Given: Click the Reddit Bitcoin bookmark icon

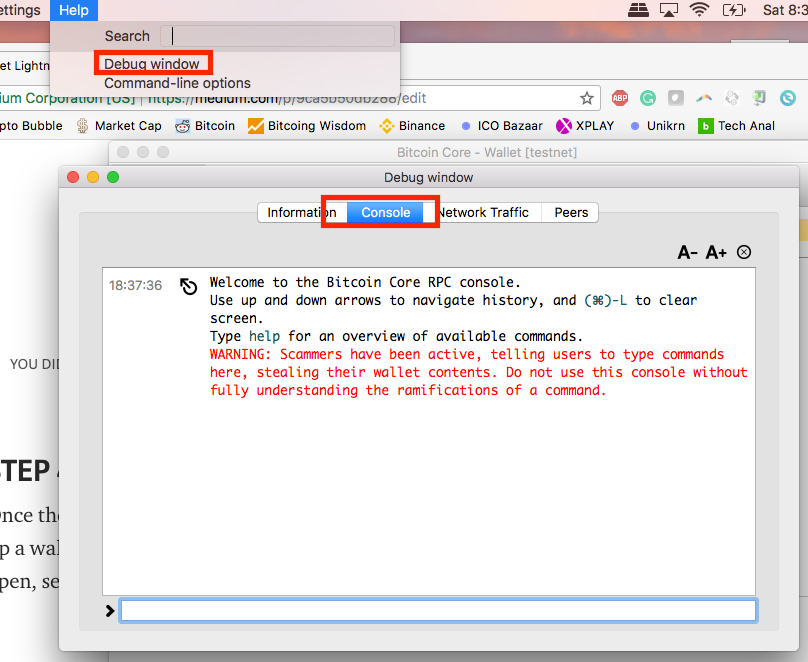Looking at the screenshot, I should (182, 126).
